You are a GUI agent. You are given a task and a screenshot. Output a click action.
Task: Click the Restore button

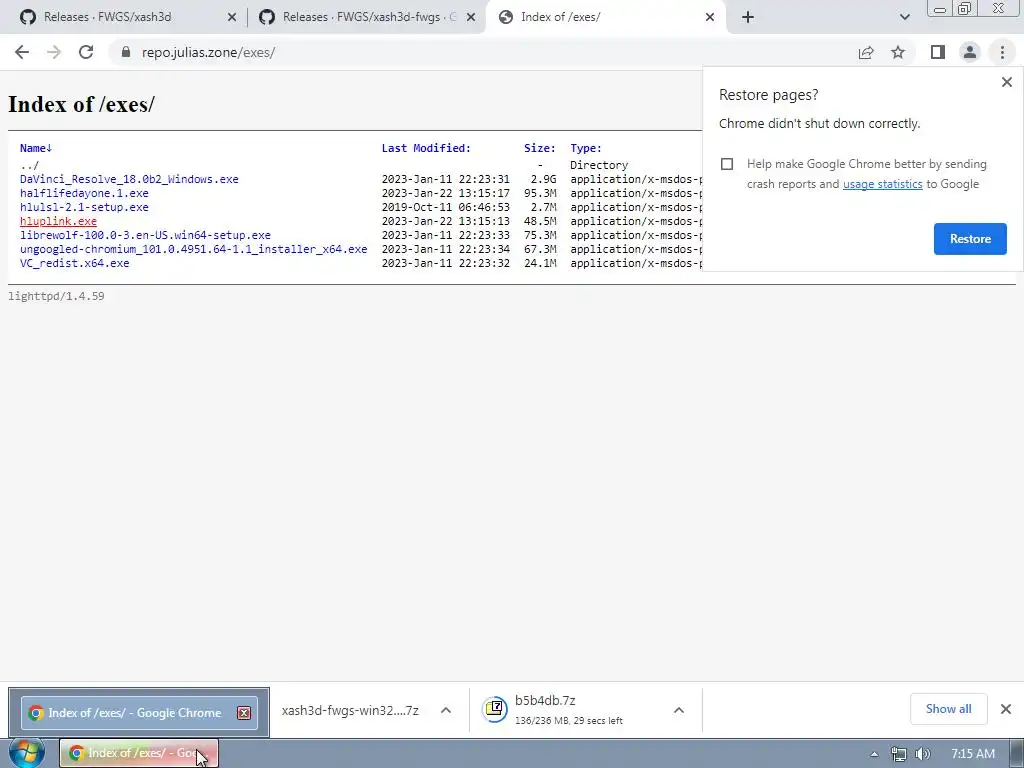coord(970,239)
